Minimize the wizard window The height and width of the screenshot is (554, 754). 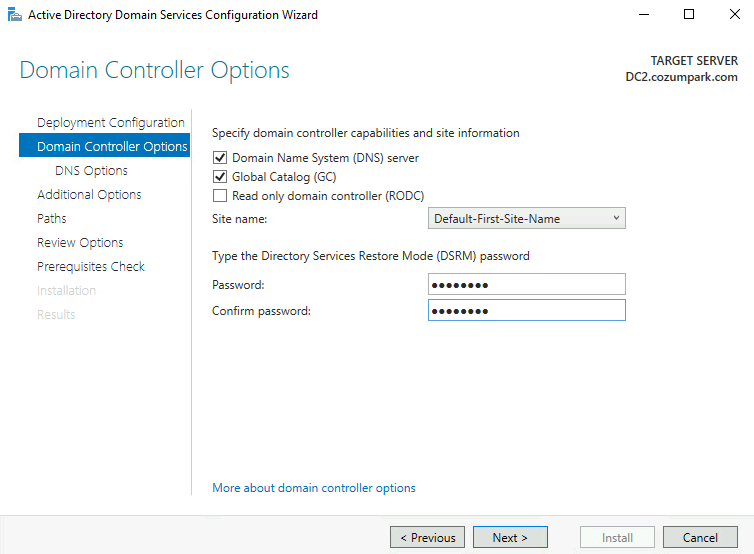(x=644, y=14)
